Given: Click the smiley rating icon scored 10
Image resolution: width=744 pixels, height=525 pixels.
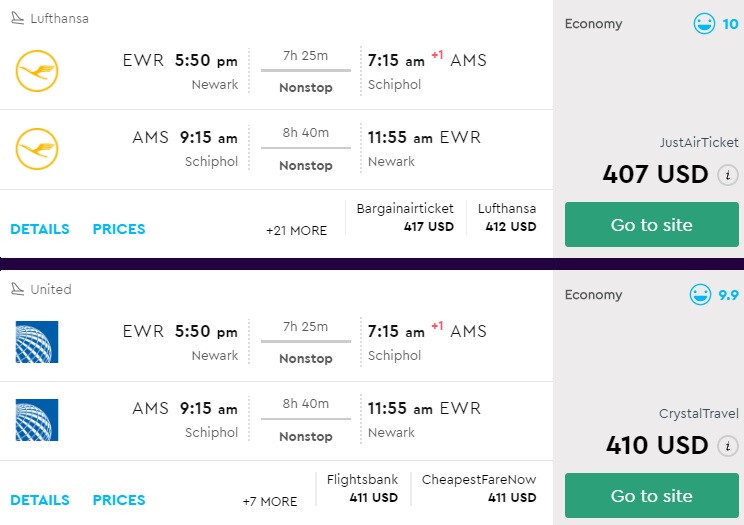Looking at the screenshot, I should pyautogui.click(x=704, y=24).
